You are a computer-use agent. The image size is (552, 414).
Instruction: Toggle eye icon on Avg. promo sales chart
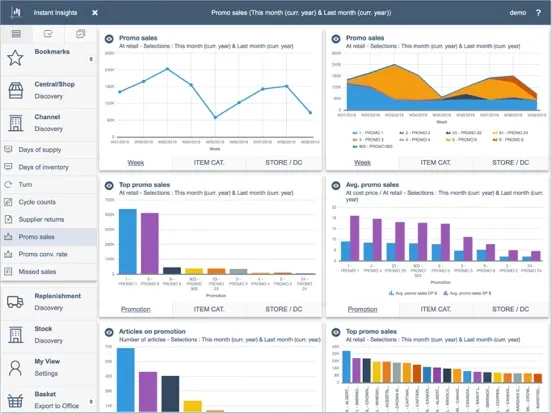coord(336,186)
